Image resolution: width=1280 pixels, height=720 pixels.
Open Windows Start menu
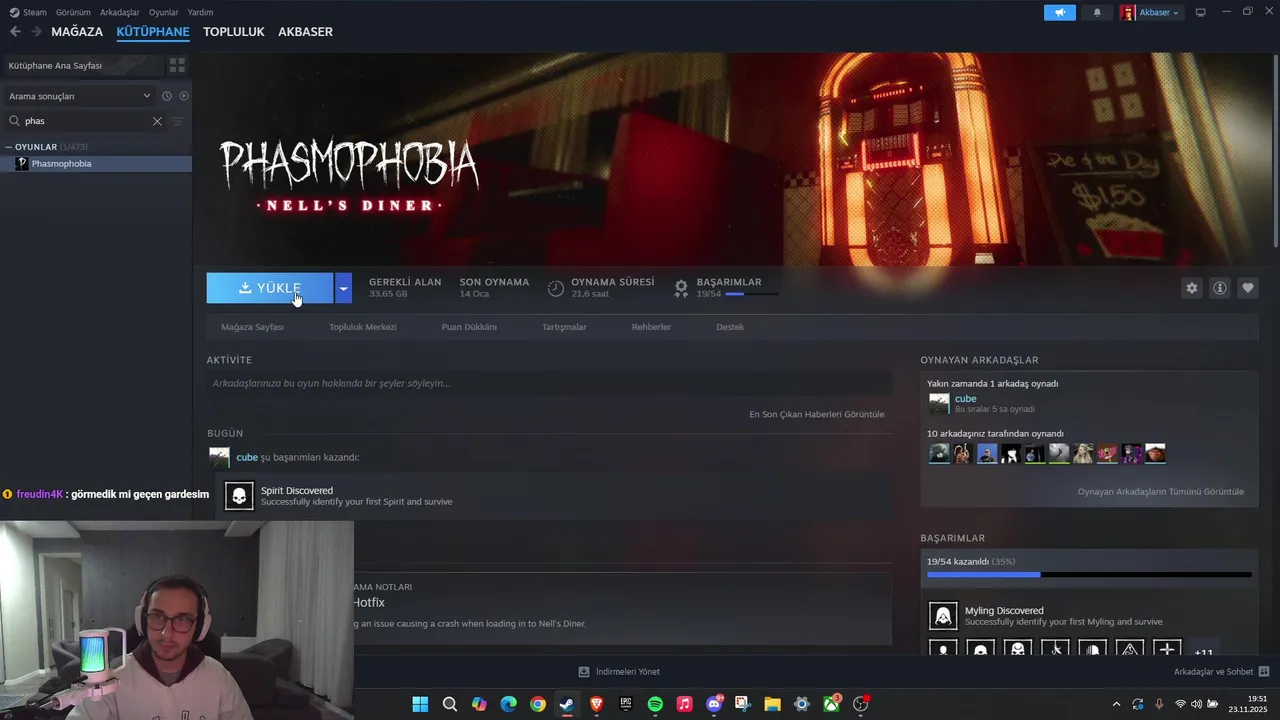[x=420, y=704]
